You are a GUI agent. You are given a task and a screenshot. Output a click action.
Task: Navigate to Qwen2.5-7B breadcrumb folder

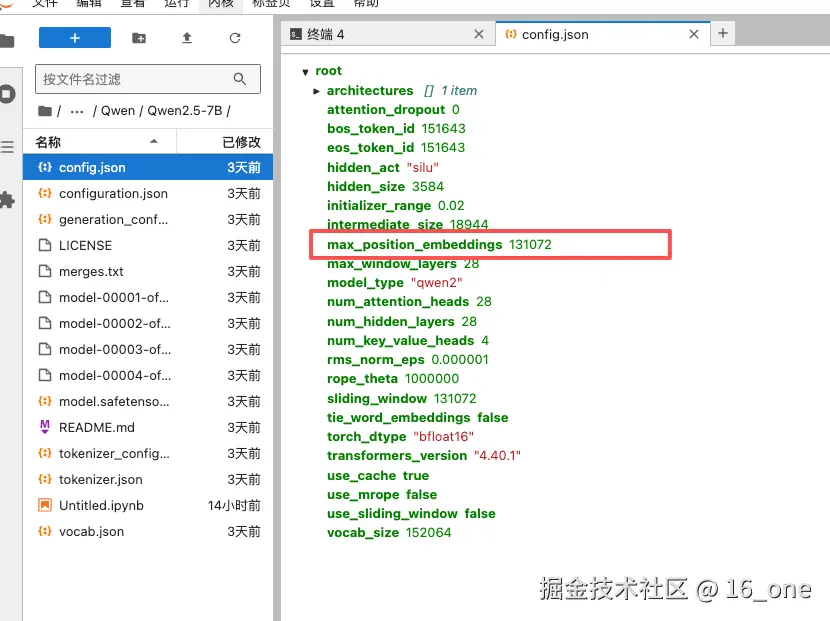pos(185,111)
